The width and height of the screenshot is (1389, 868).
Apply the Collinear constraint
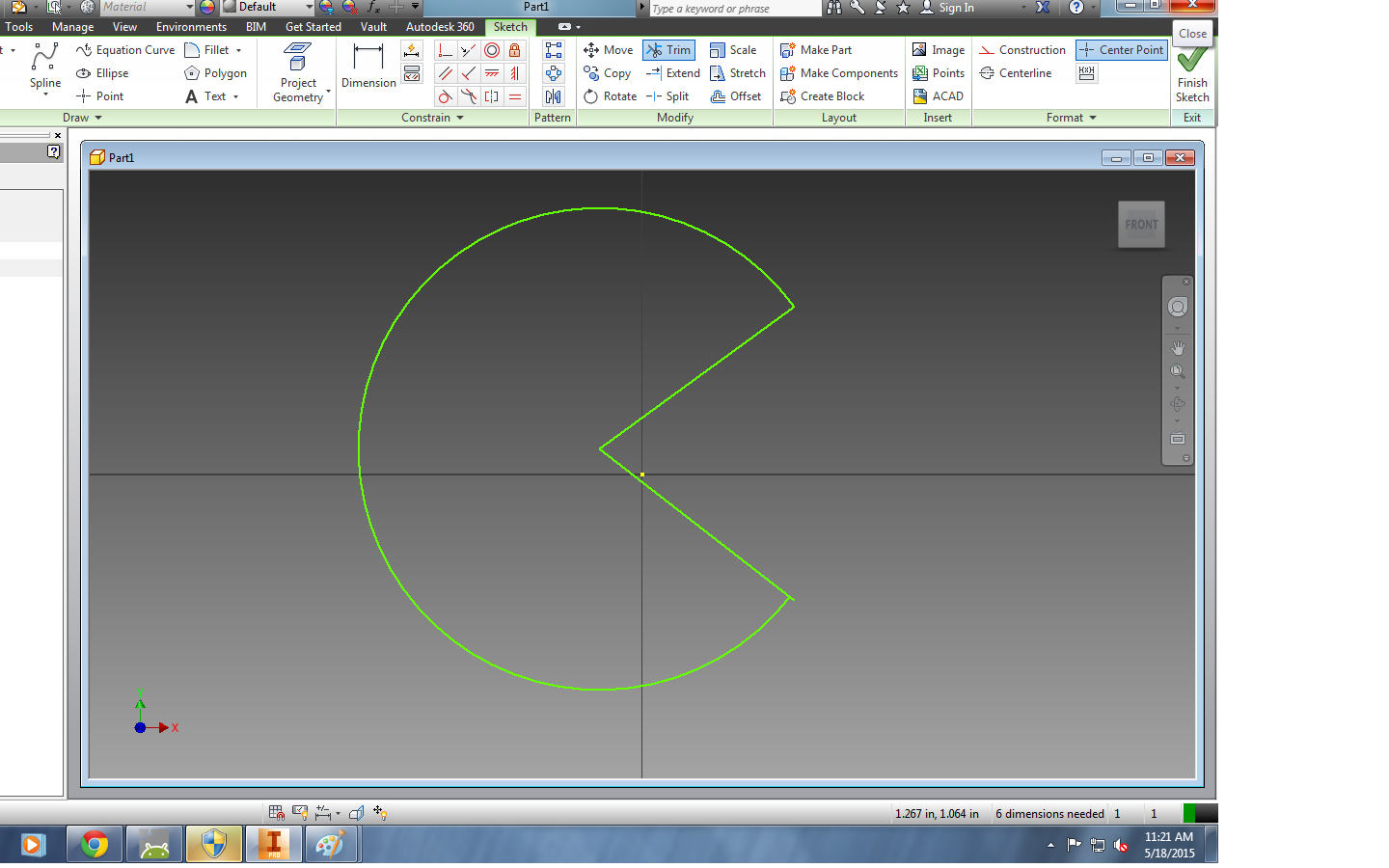(468, 50)
